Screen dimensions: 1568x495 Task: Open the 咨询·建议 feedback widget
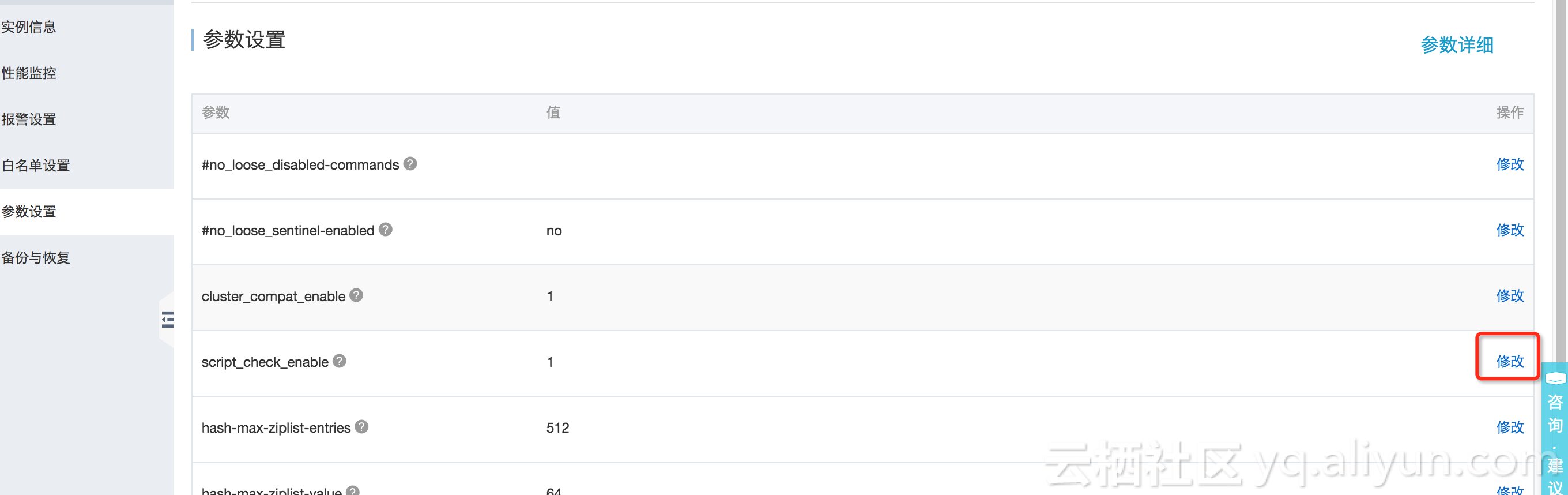click(1555, 430)
